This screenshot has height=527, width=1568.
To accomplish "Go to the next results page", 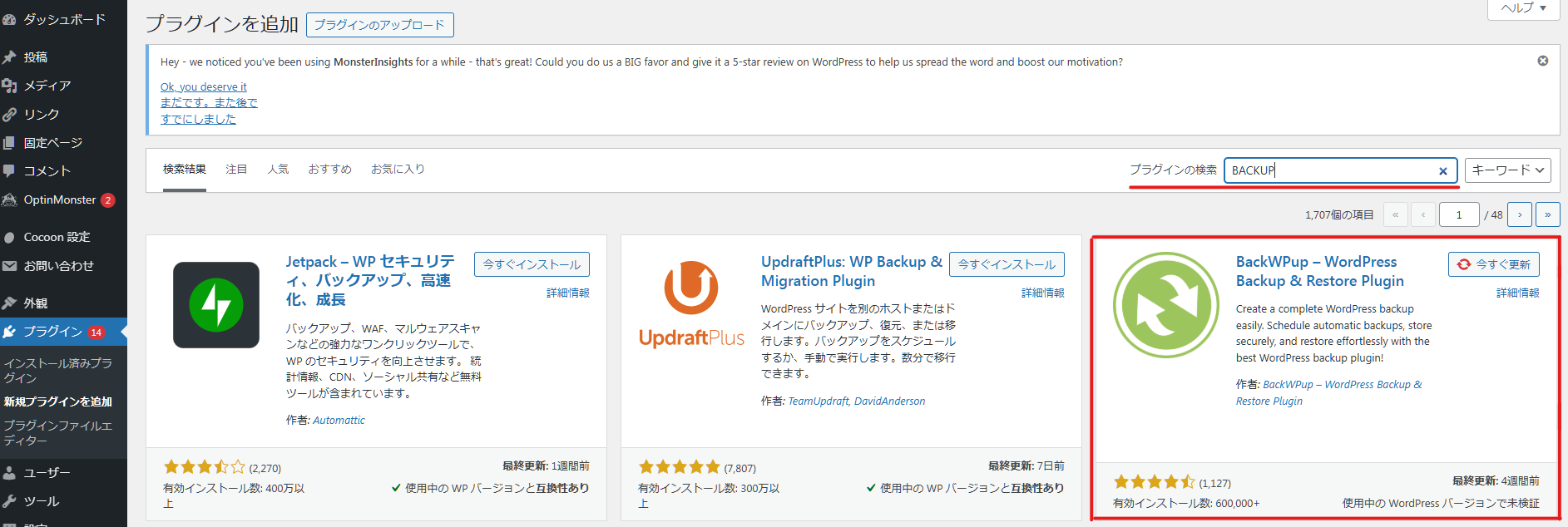I will [x=1520, y=214].
